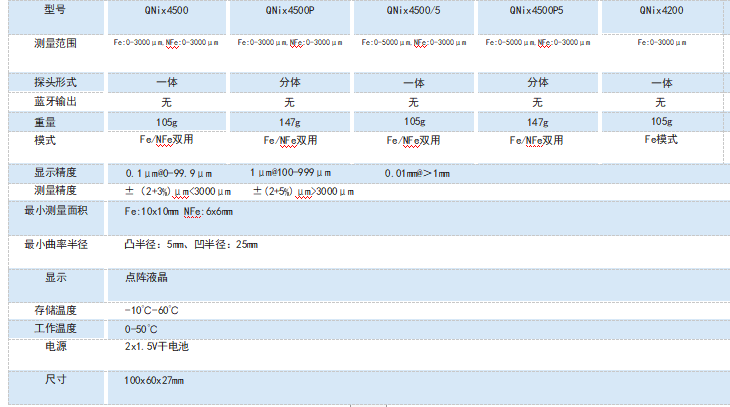Click the 2x1.5V干电池 power value

click(156, 347)
